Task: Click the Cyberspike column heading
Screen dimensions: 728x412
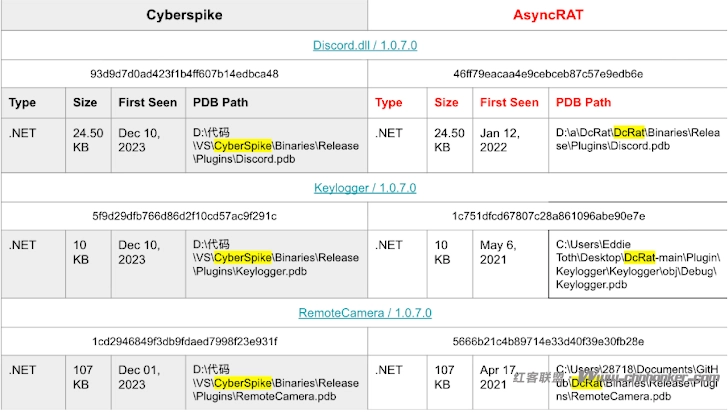Action: coord(184,15)
